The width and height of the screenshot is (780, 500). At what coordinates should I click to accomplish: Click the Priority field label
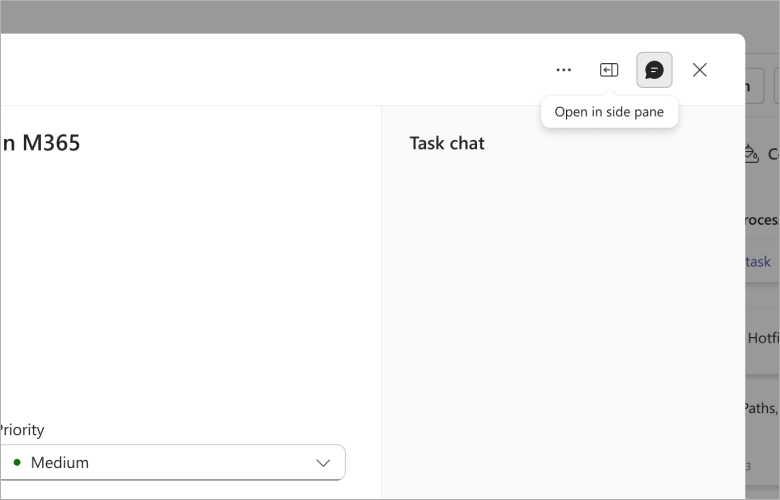click(x=22, y=429)
